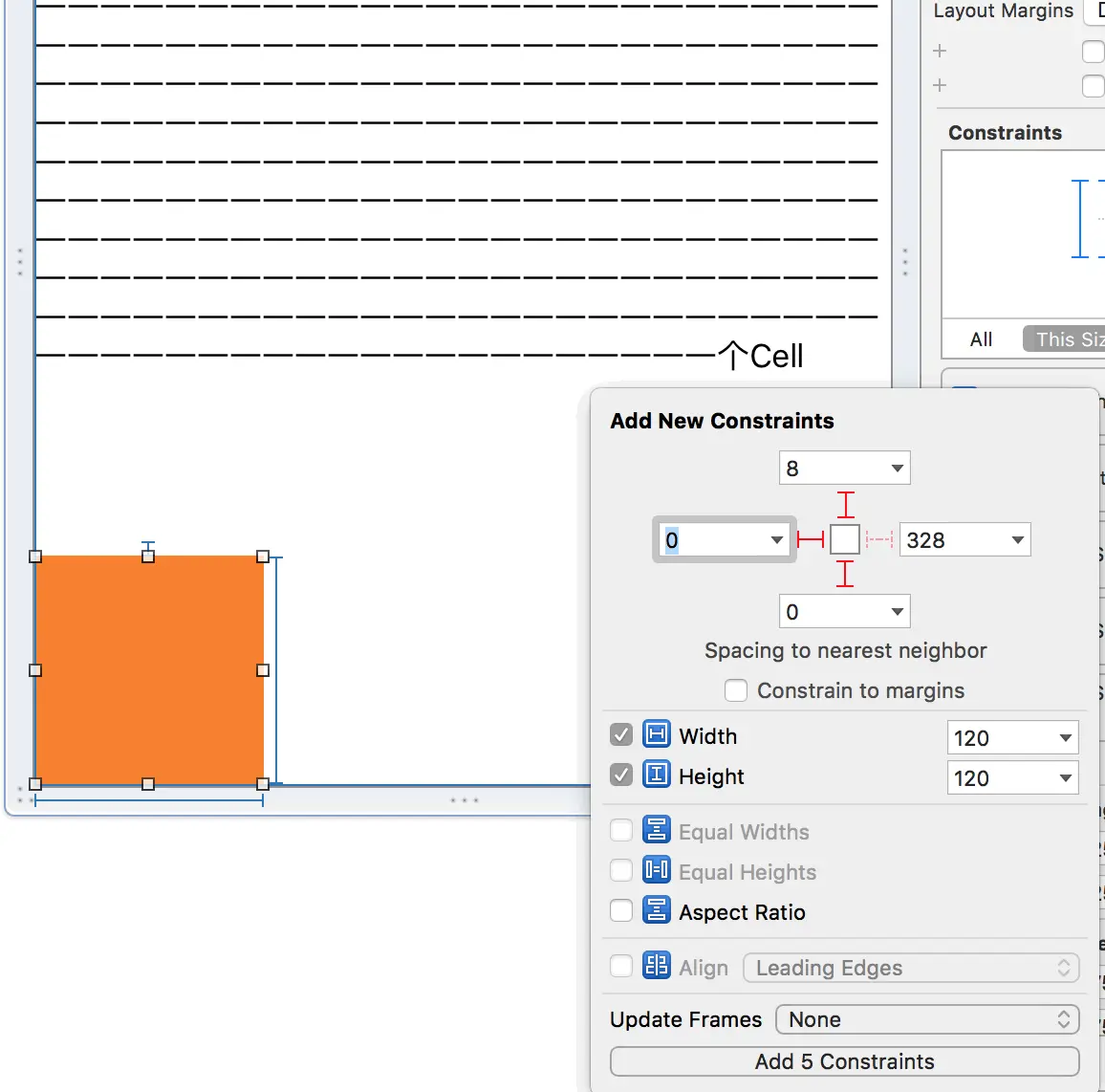Screen dimensions: 1105x1092
Task: Check the Aspect Ratio checkbox
Action: coord(621,911)
